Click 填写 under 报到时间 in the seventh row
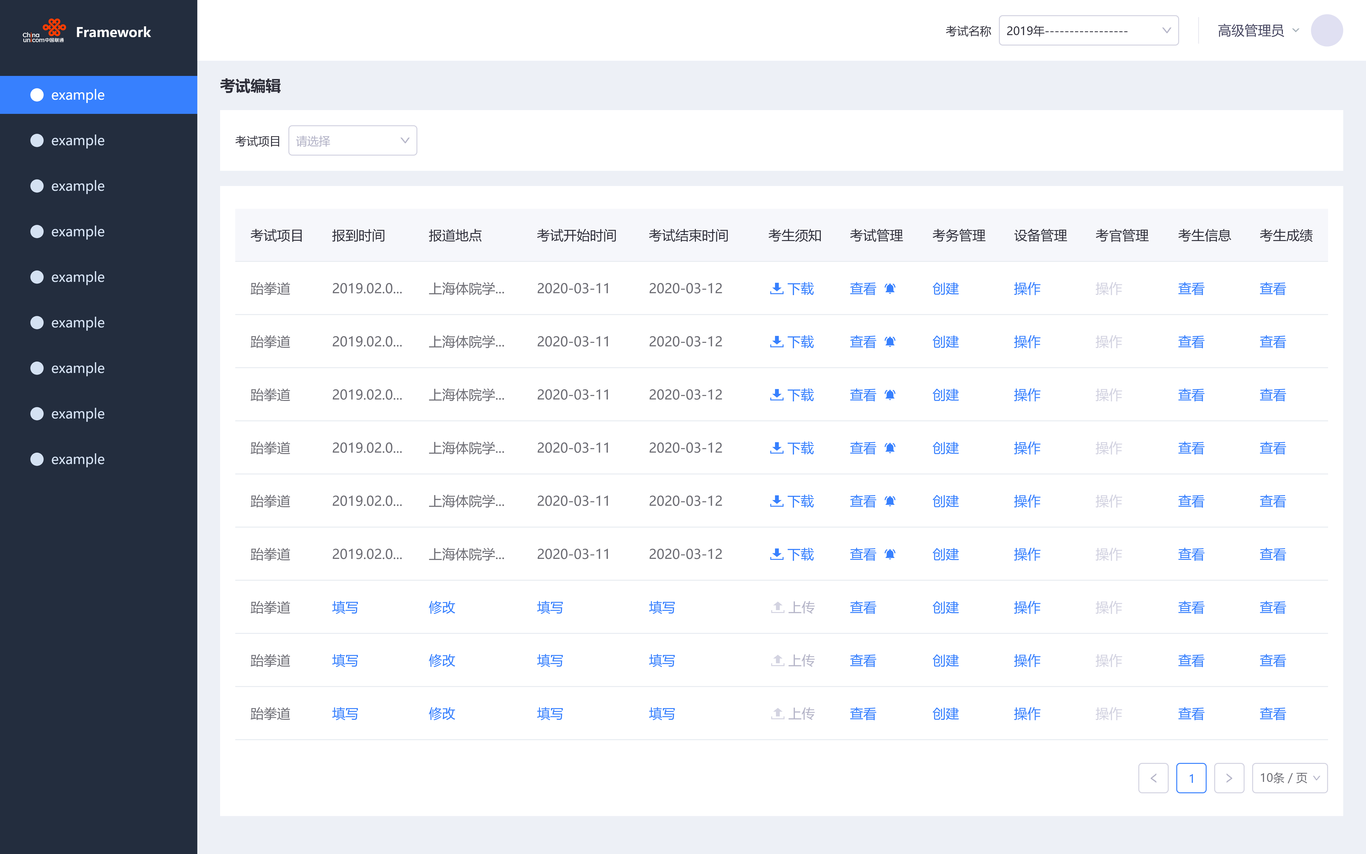Screen dimensions: 1366x854 345,607
